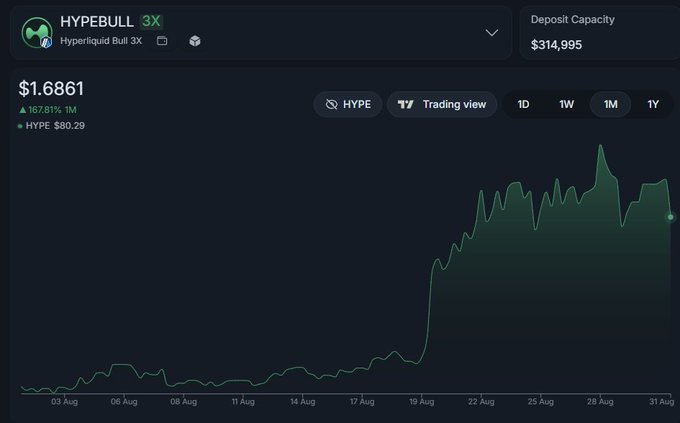Image resolution: width=680 pixels, height=423 pixels.
Task: Select the 1Y timeframe
Action: pyautogui.click(x=653, y=104)
